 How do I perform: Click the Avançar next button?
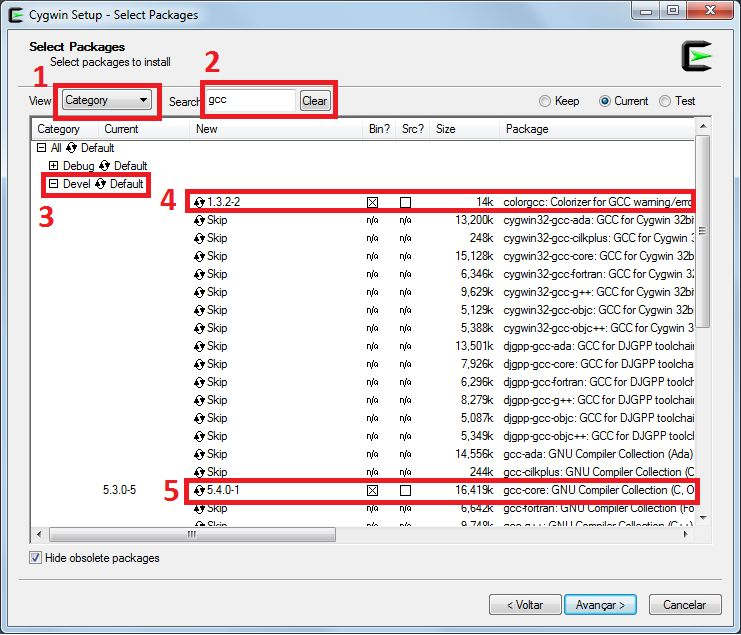coord(600,605)
